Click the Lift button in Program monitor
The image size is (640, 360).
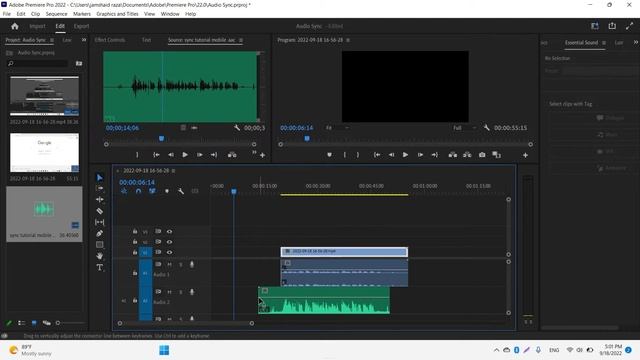point(453,155)
